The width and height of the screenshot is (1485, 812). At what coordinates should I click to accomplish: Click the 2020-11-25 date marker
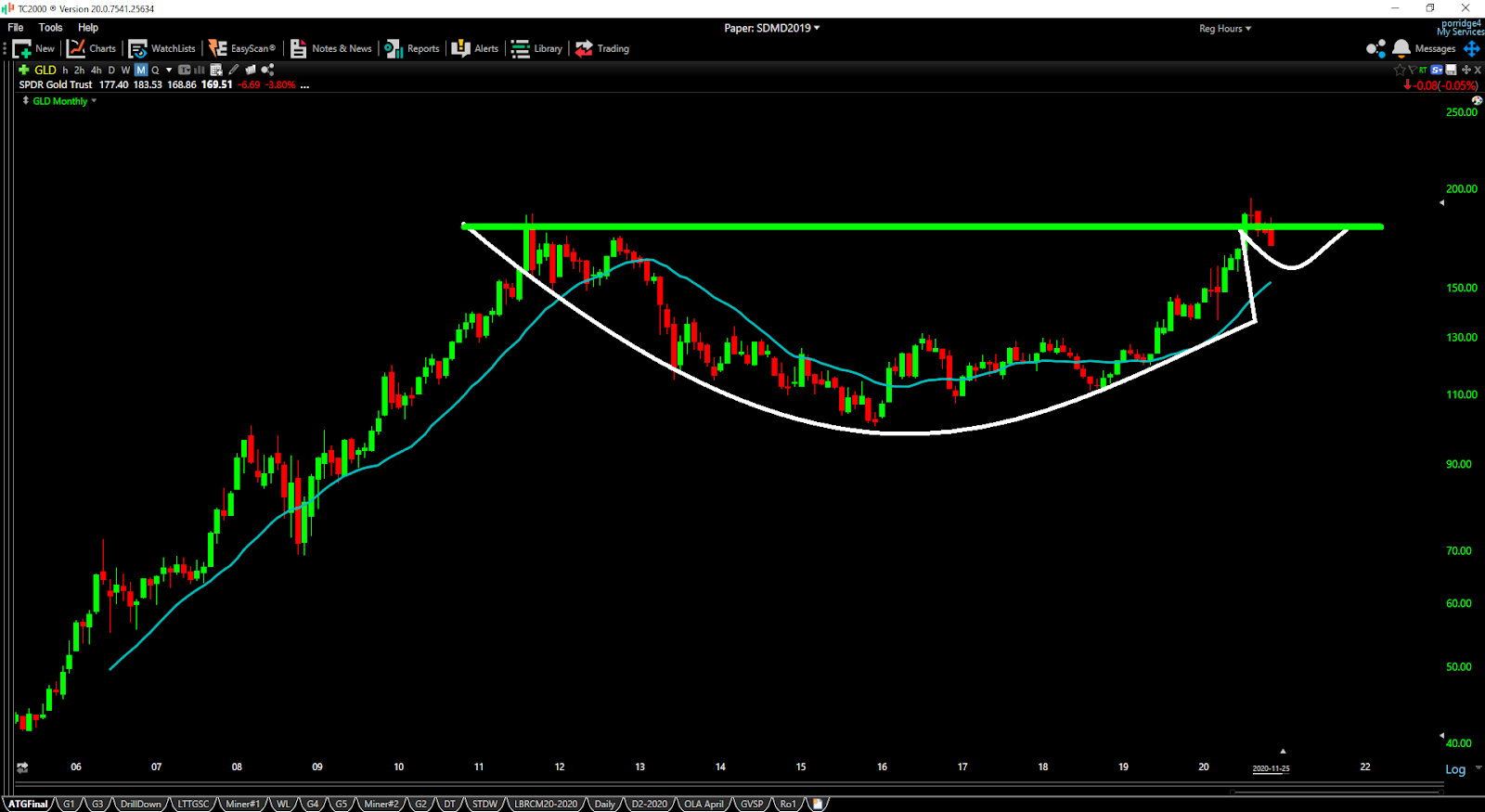(1271, 768)
